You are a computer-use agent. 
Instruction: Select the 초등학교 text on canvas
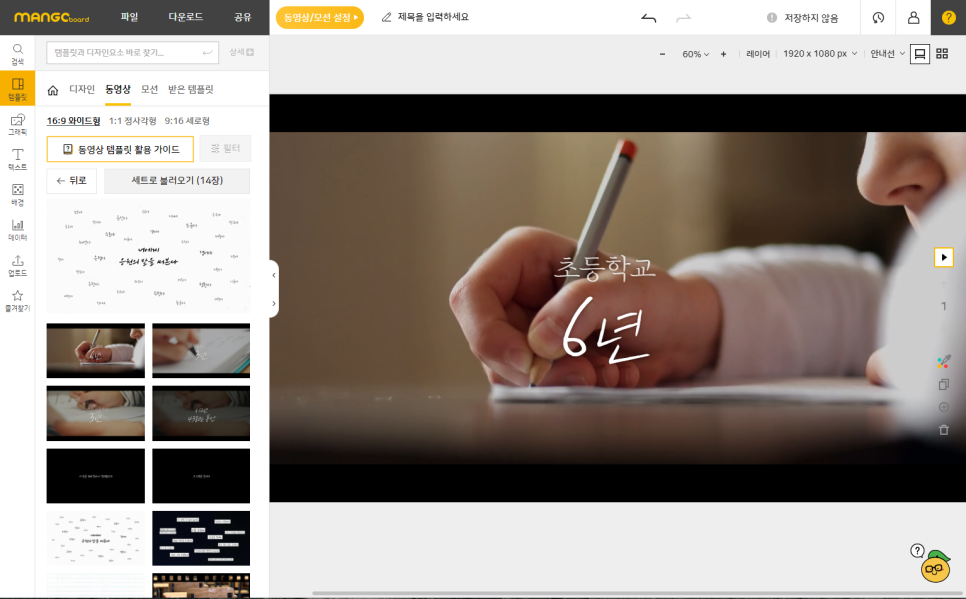click(x=604, y=267)
